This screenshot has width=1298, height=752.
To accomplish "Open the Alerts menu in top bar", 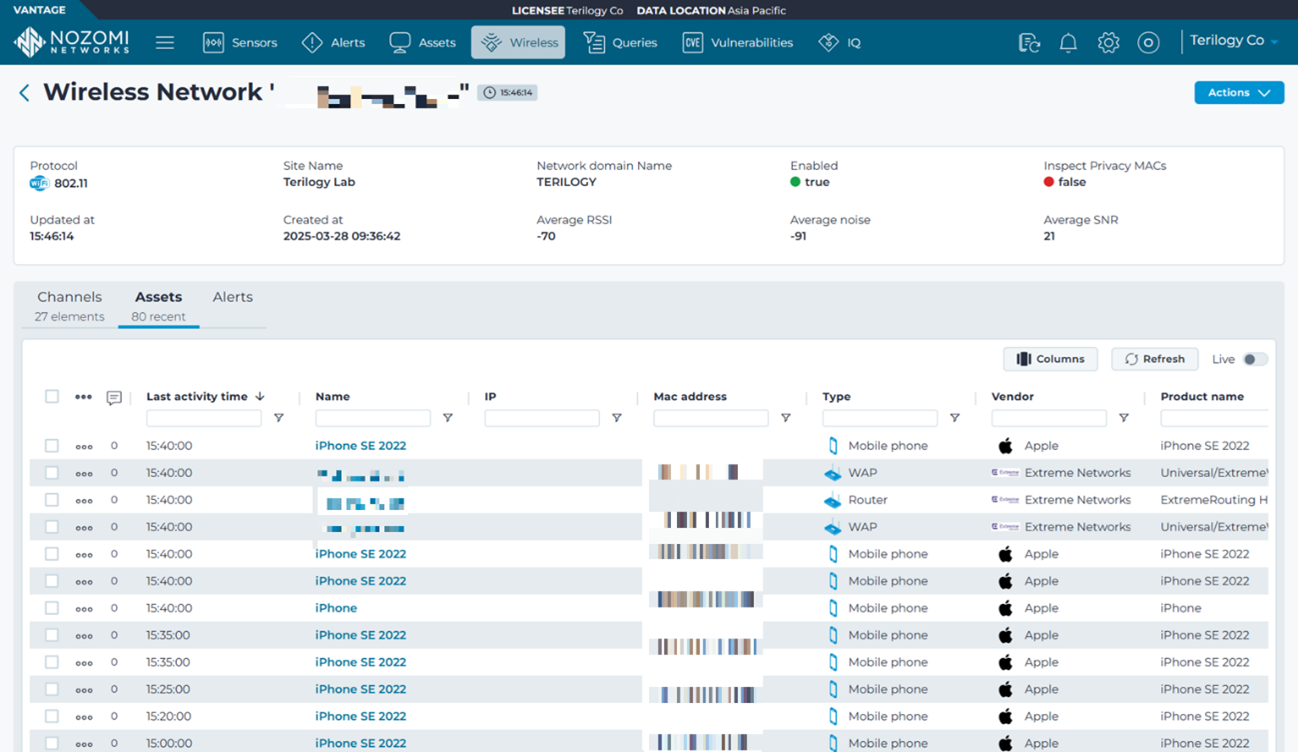I will pyautogui.click(x=334, y=42).
